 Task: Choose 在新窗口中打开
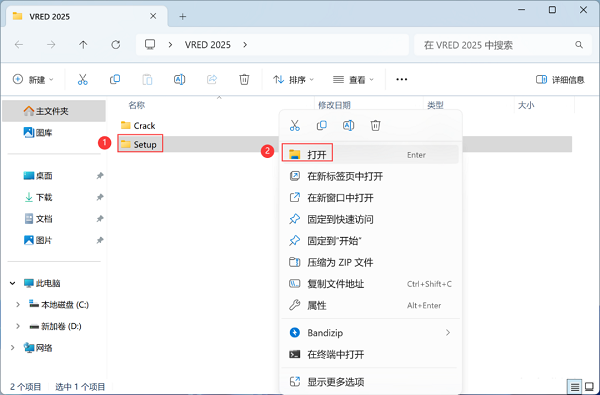point(370,198)
